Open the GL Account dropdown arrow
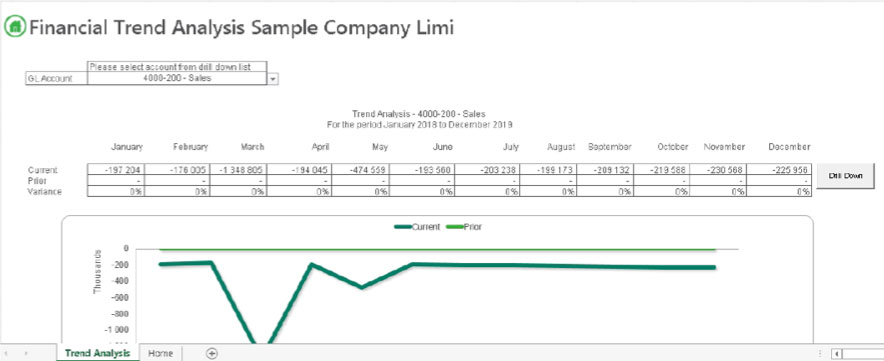 click(273, 79)
